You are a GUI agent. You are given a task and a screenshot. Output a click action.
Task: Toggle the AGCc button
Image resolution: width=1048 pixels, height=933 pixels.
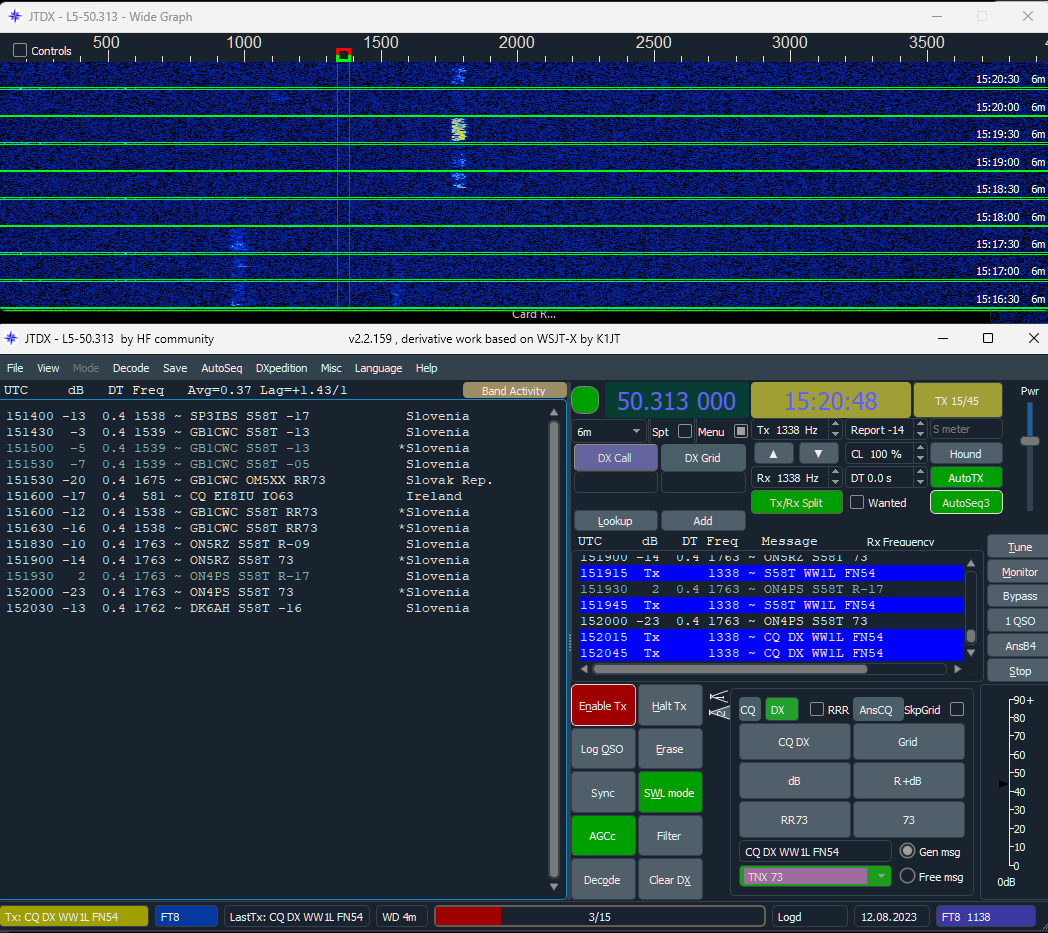(x=603, y=835)
